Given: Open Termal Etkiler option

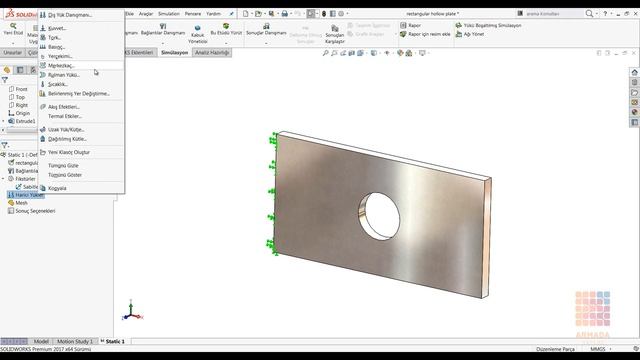Looking at the screenshot, I should (x=81, y=116).
